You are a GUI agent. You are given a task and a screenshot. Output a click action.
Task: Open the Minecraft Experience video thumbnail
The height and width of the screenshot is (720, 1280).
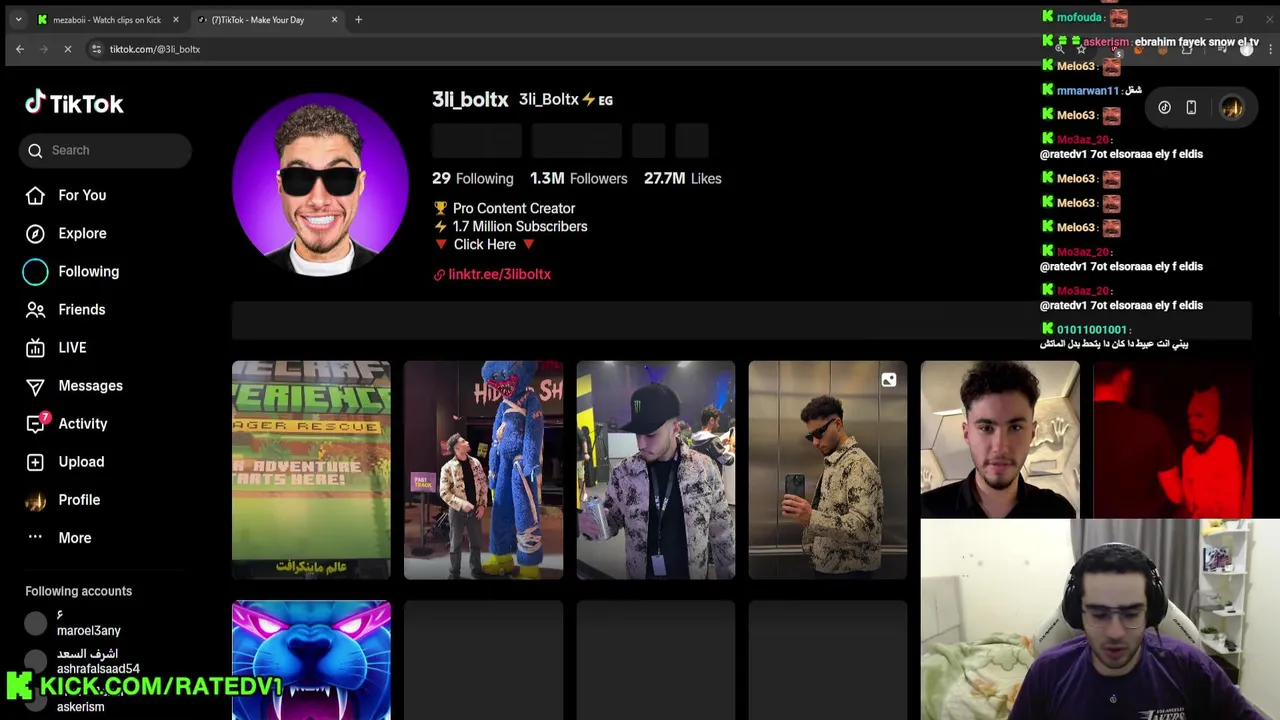(311, 470)
